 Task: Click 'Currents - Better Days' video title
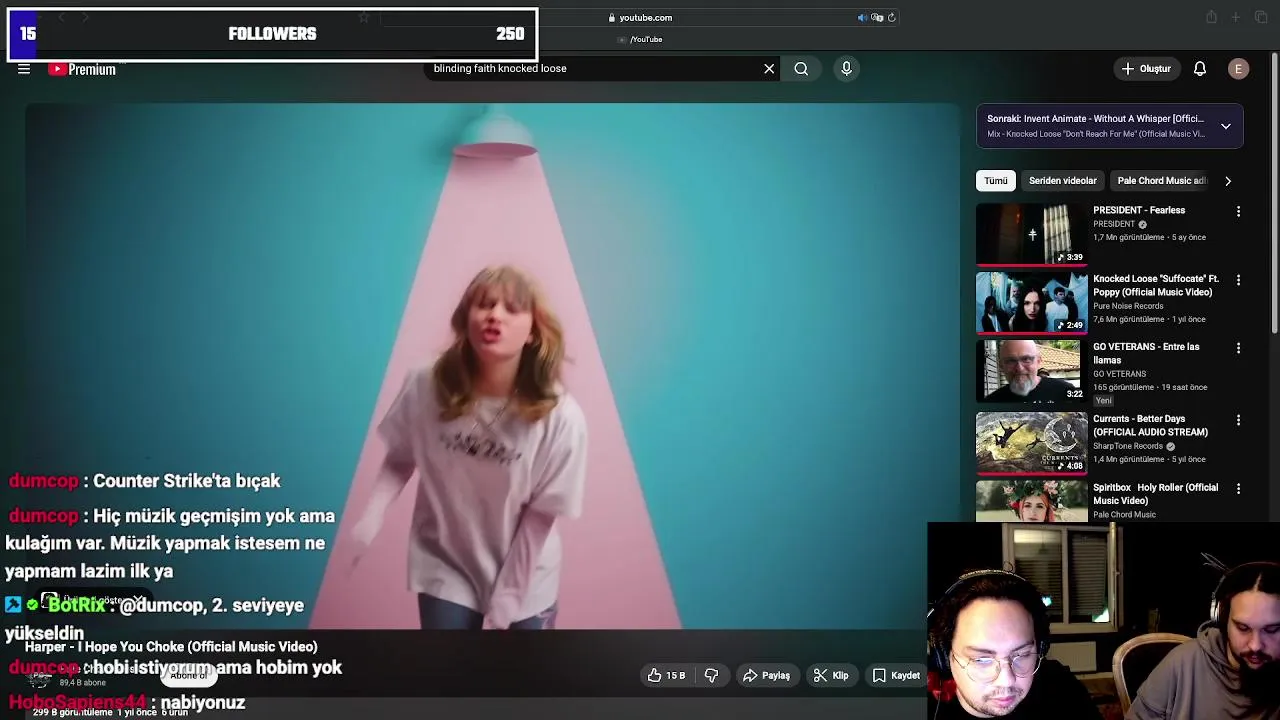click(1150, 425)
